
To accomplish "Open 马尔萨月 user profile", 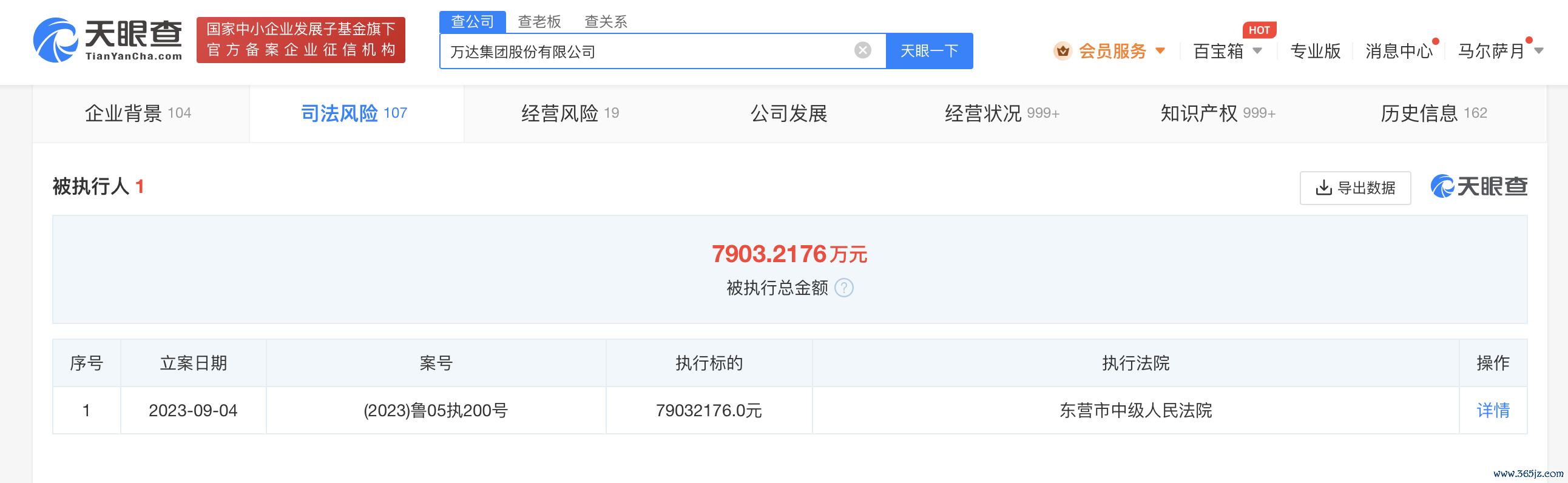I will point(1492,51).
